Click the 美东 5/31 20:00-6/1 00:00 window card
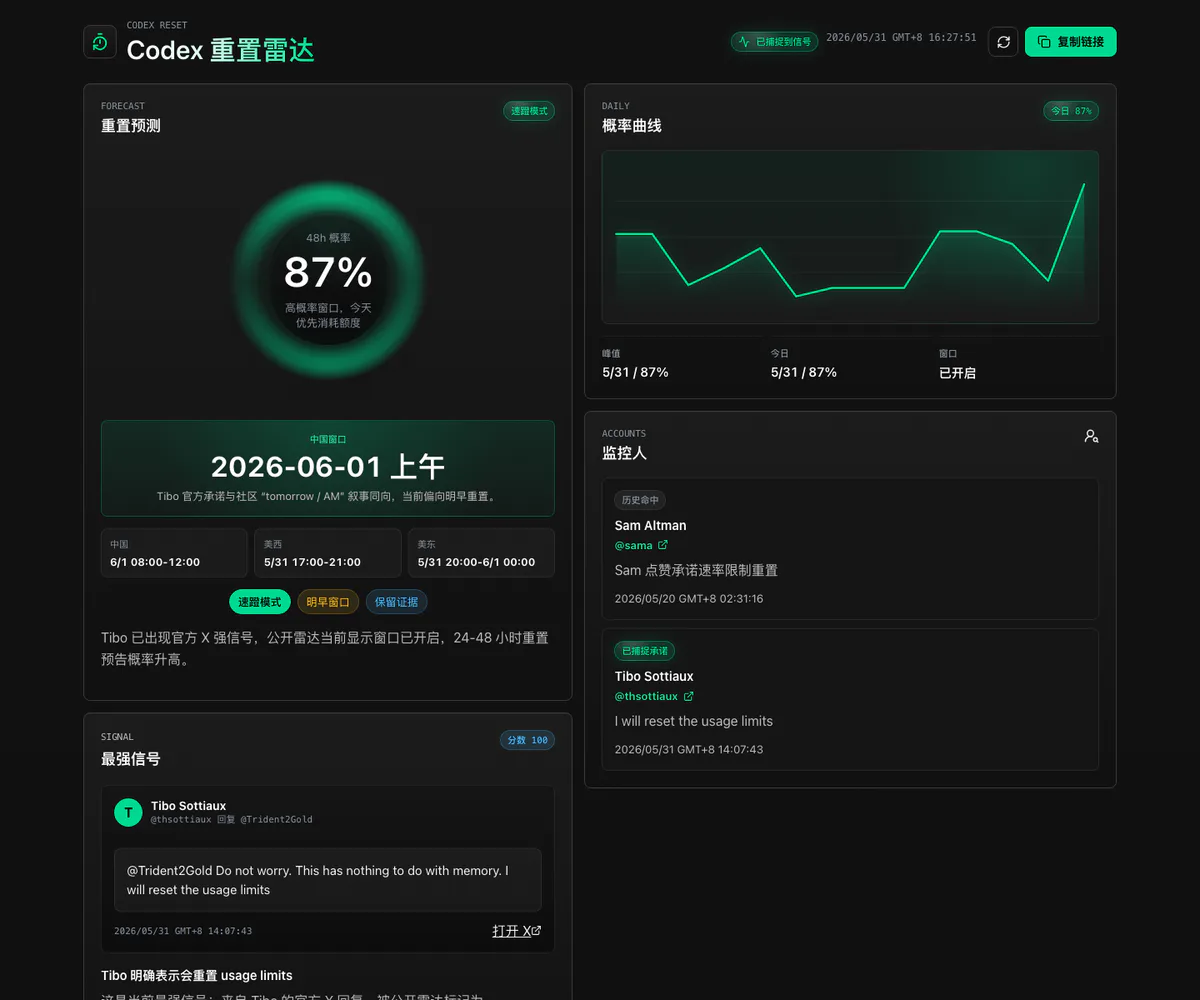This screenshot has width=1200, height=1000. (x=481, y=553)
